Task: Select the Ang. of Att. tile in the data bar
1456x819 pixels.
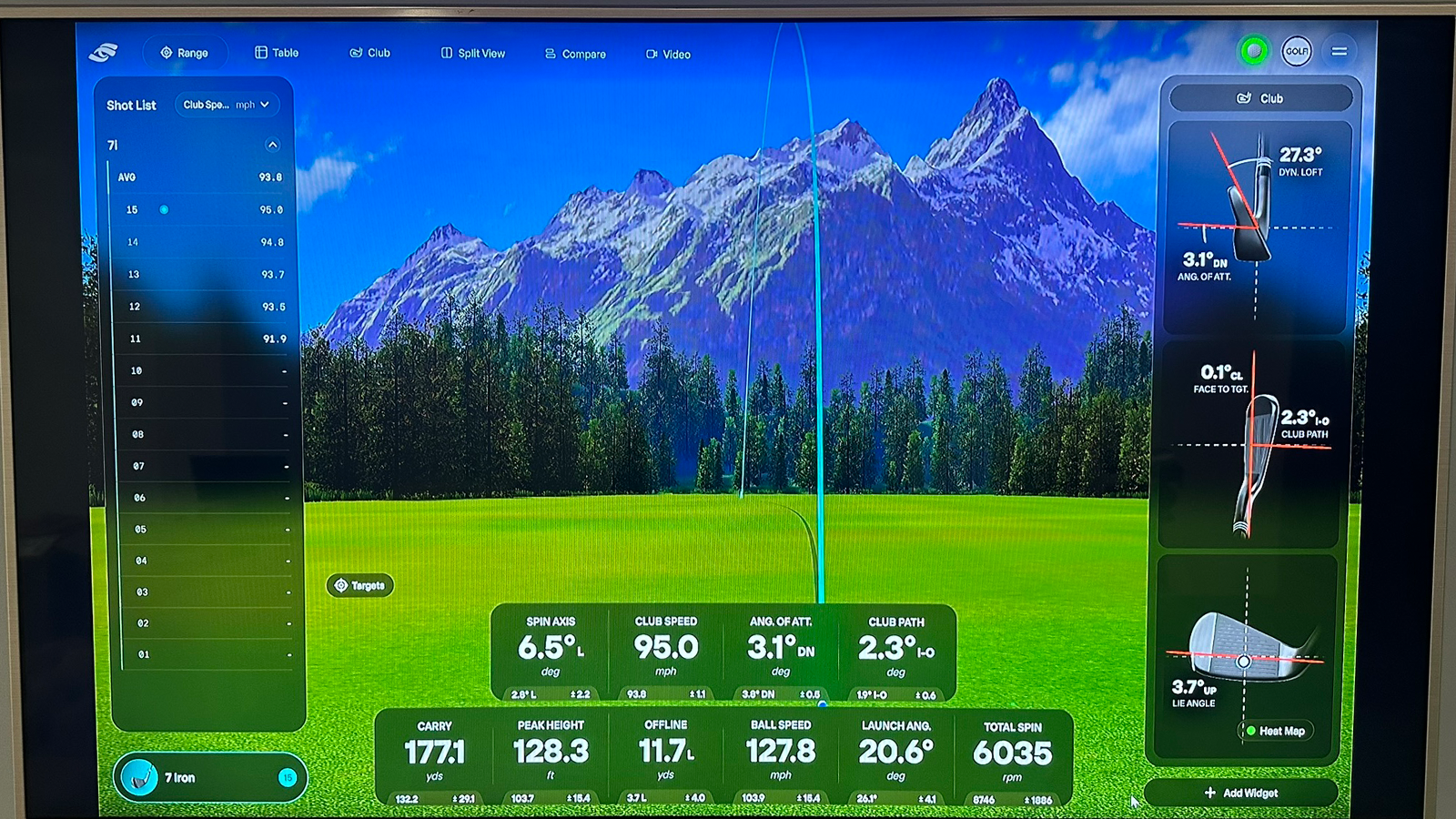Action: (781, 653)
